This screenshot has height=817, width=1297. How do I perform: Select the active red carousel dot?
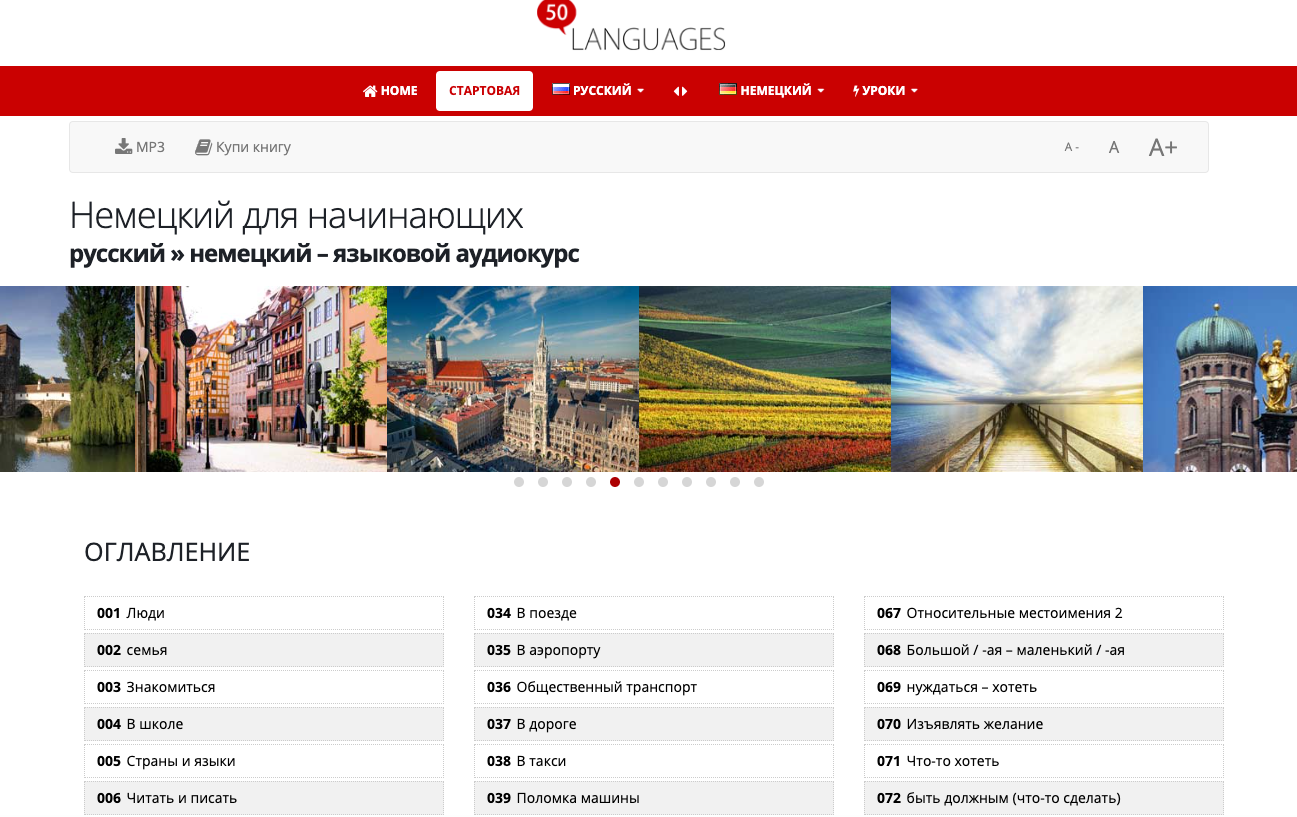[x=615, y=482]
